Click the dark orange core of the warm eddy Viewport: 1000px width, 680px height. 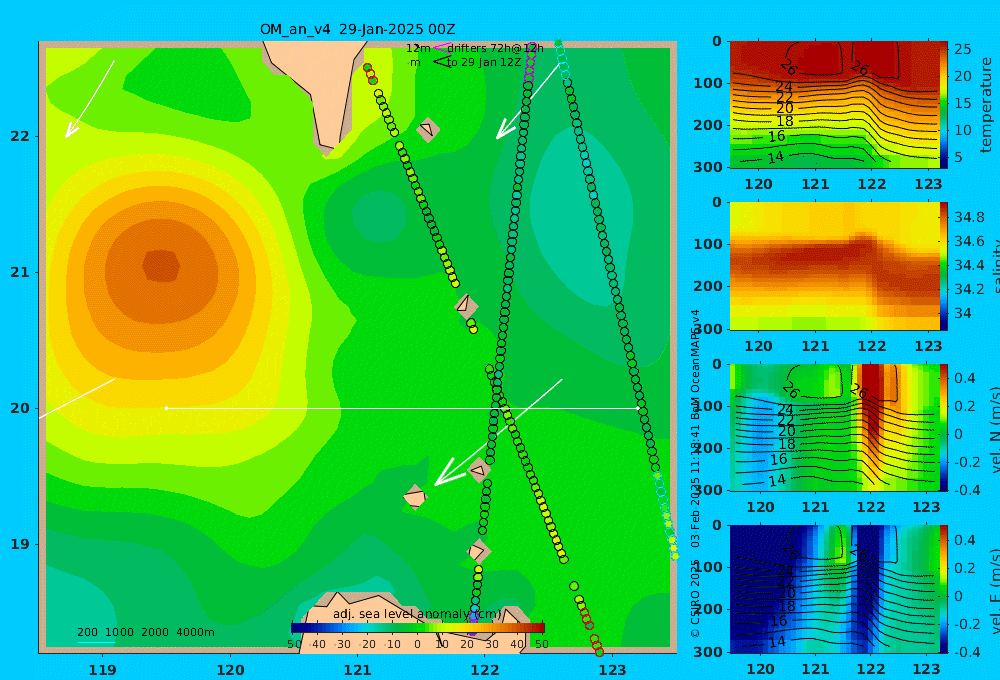pyautogui.click(x=161, y=266)
